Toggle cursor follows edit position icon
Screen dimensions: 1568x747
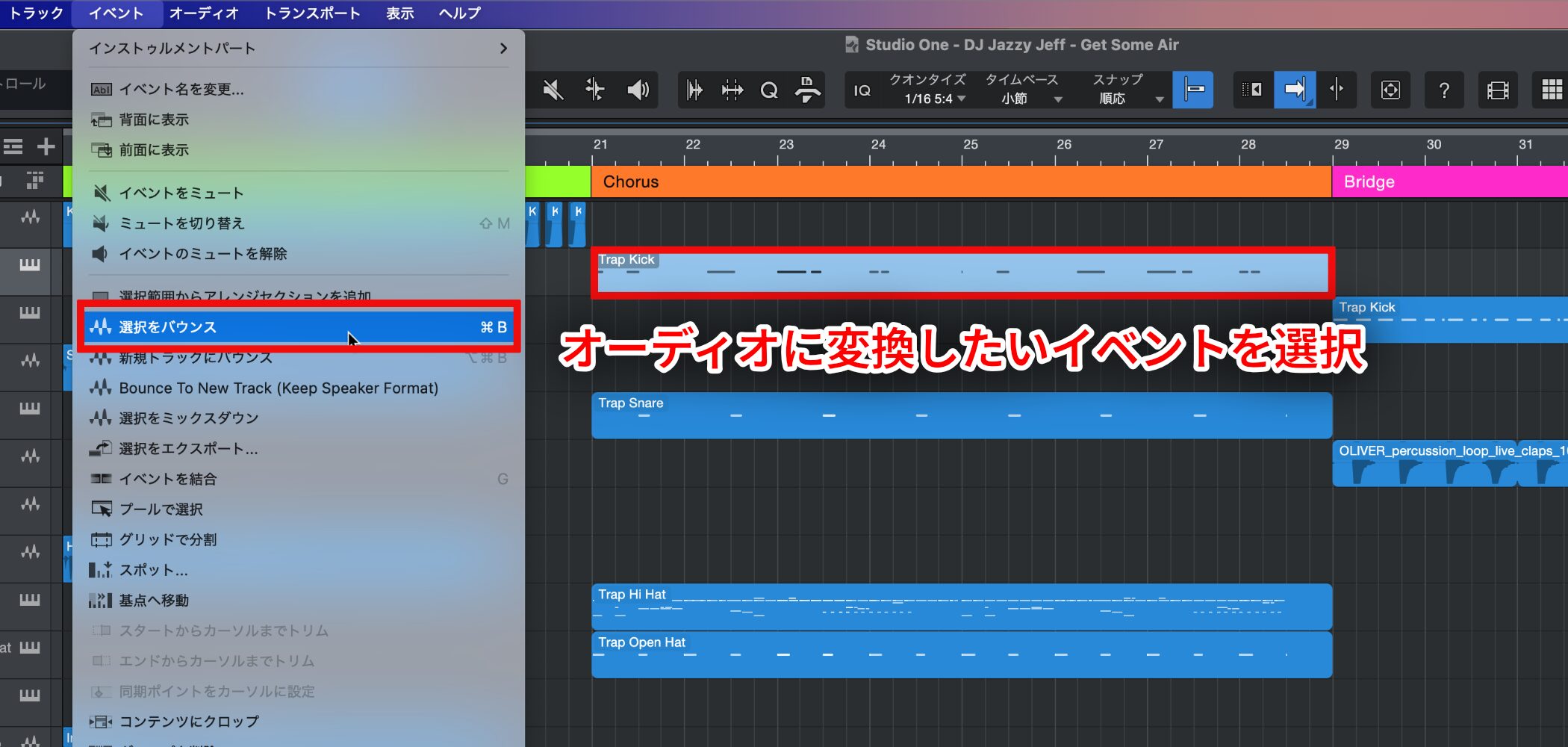coord(1337,90)
